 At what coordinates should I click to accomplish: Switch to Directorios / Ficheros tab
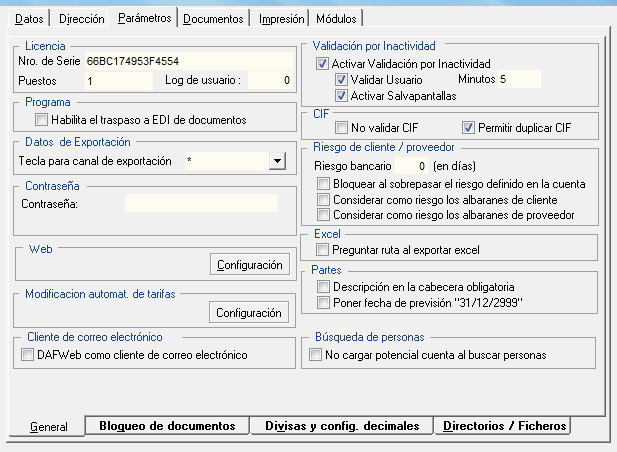pyautogui.click(x=504, y=426)
